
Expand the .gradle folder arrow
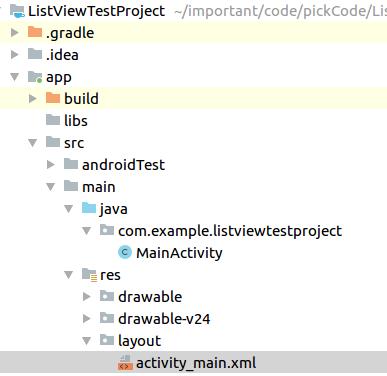14,32
